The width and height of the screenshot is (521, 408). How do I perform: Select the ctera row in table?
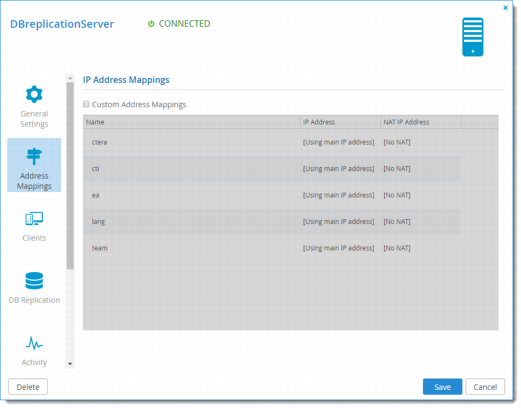pos(272,142)
